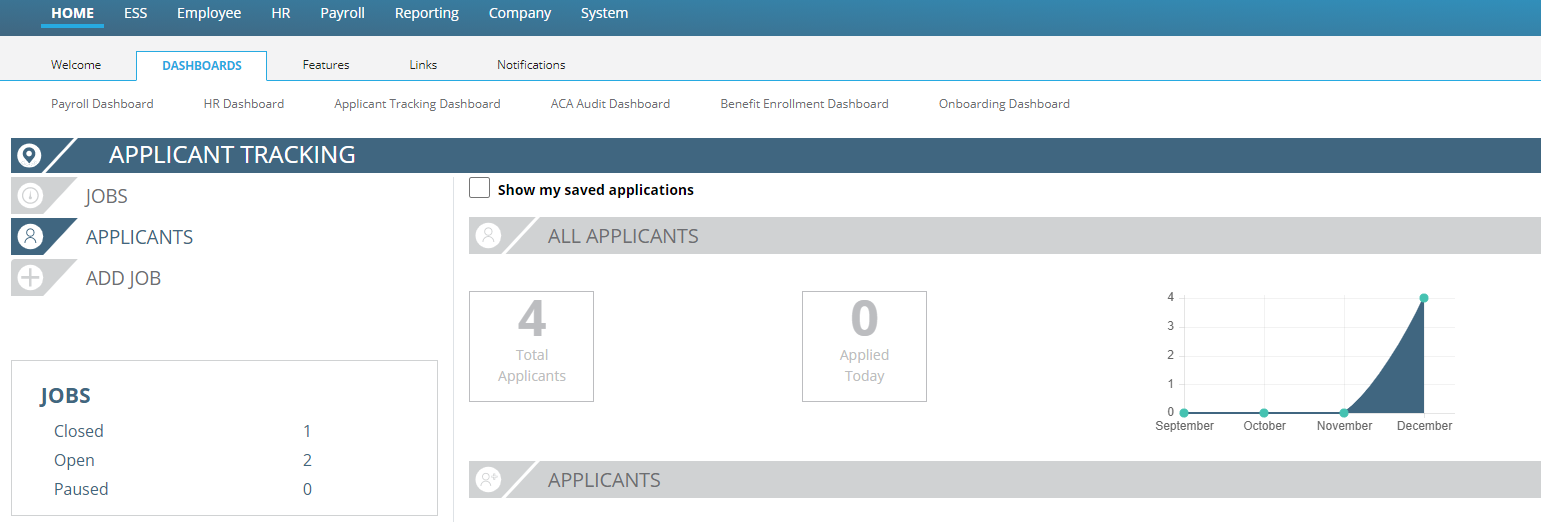Select ADD JOB in the sidebar

pyautogui.click(x=123, y=278)
